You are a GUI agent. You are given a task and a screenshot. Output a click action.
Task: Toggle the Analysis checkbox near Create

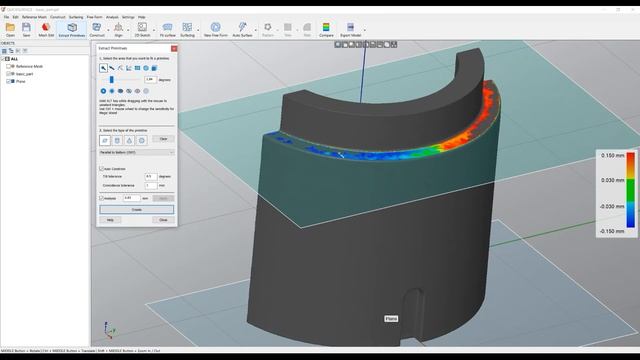(x=102, y=198)
